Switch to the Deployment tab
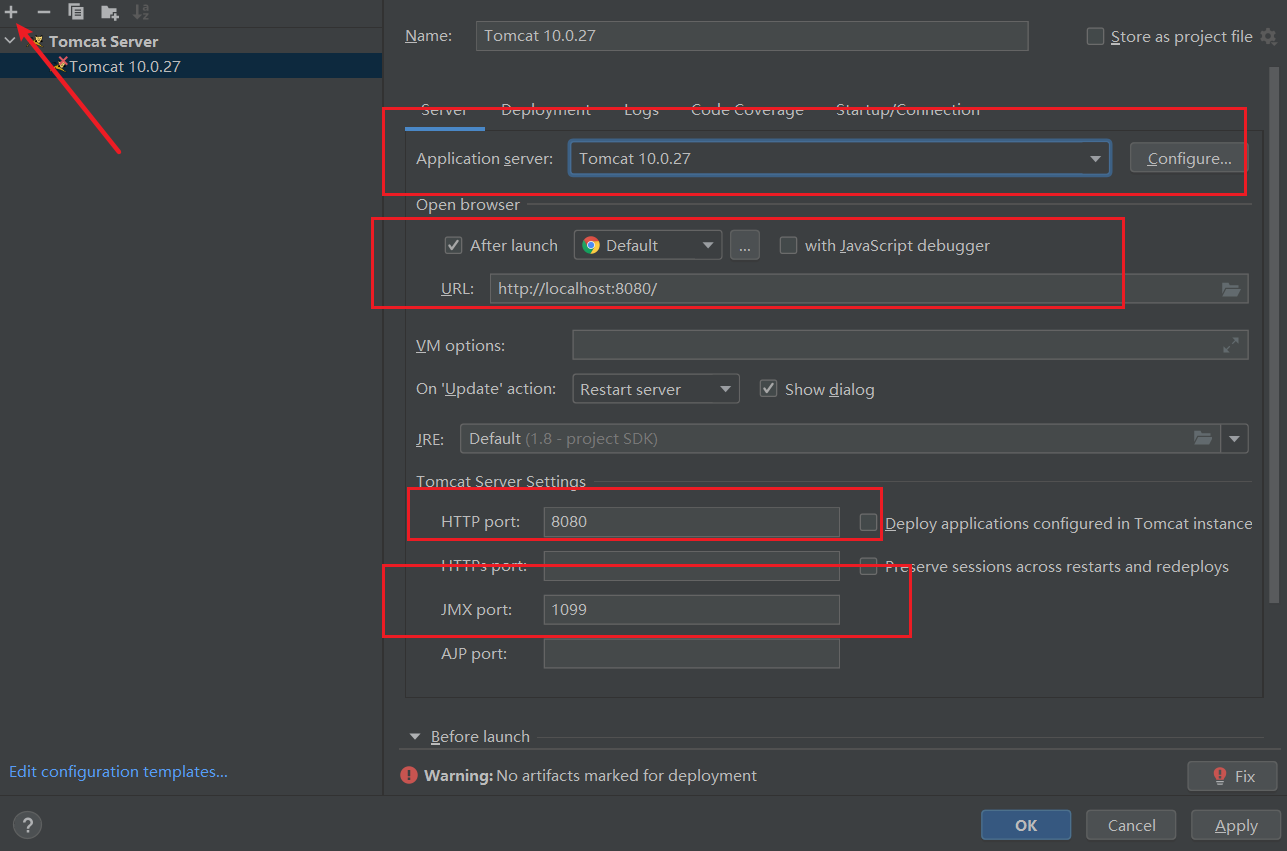Screen dimensions: 1287x851 (545, 110)
